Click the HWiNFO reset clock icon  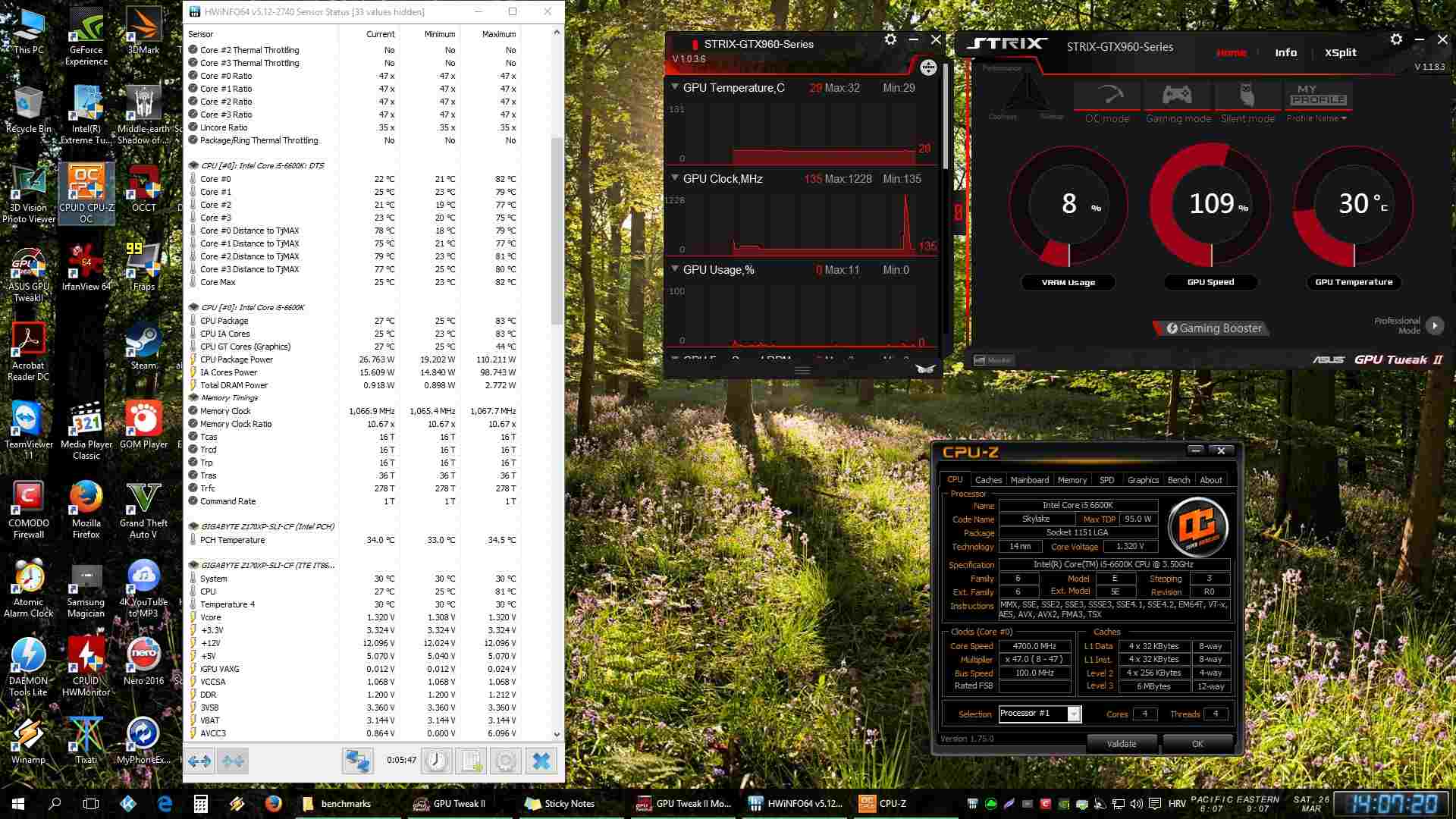pyautogui.click(x=437, y=761)
